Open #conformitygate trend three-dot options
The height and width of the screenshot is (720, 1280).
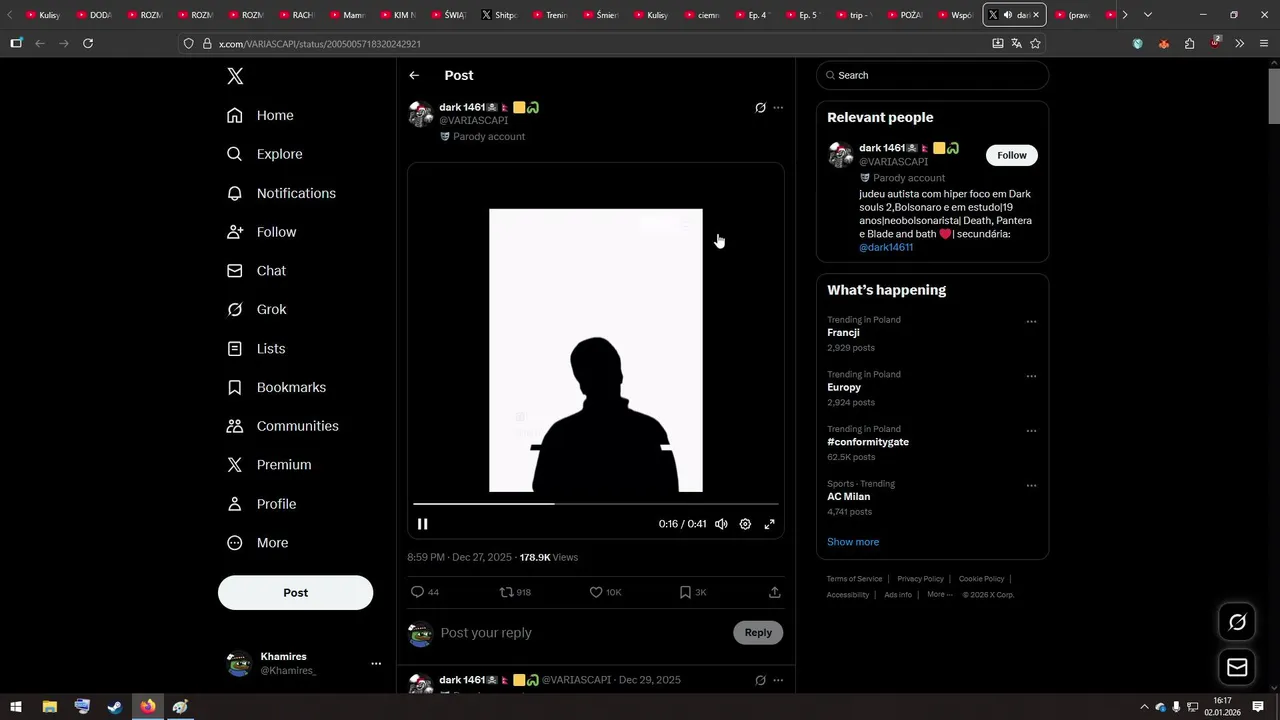click(1031, 431)
